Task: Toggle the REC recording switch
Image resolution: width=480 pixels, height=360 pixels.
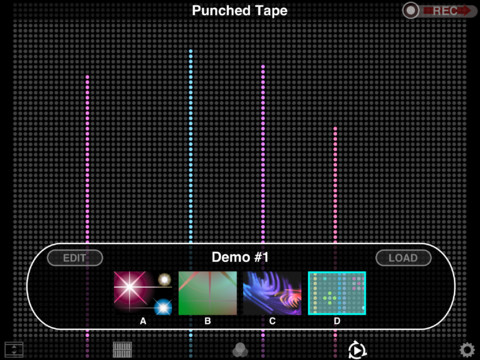Action: 439,11
